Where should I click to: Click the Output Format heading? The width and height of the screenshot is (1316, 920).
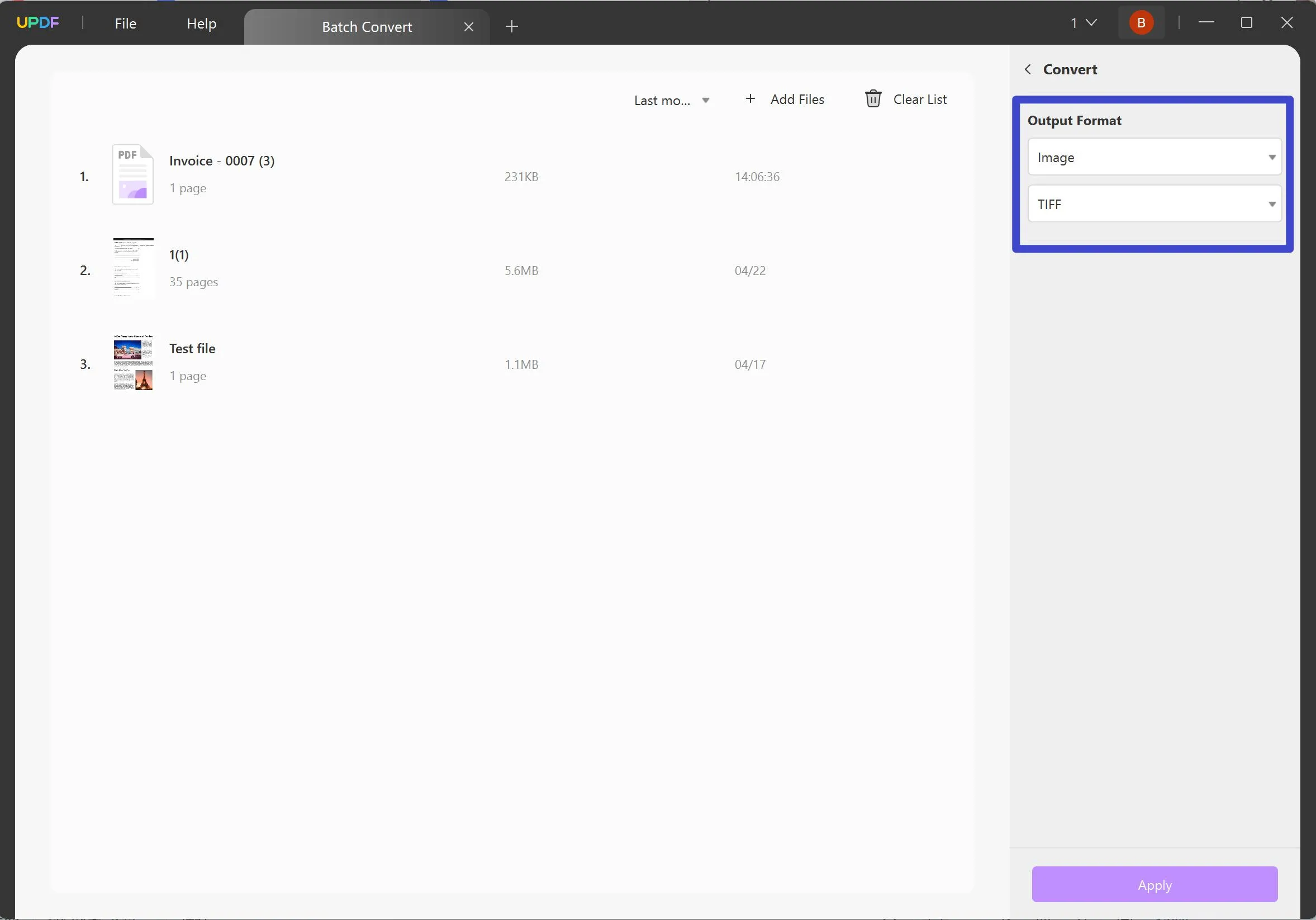[x=1074, y=120]
